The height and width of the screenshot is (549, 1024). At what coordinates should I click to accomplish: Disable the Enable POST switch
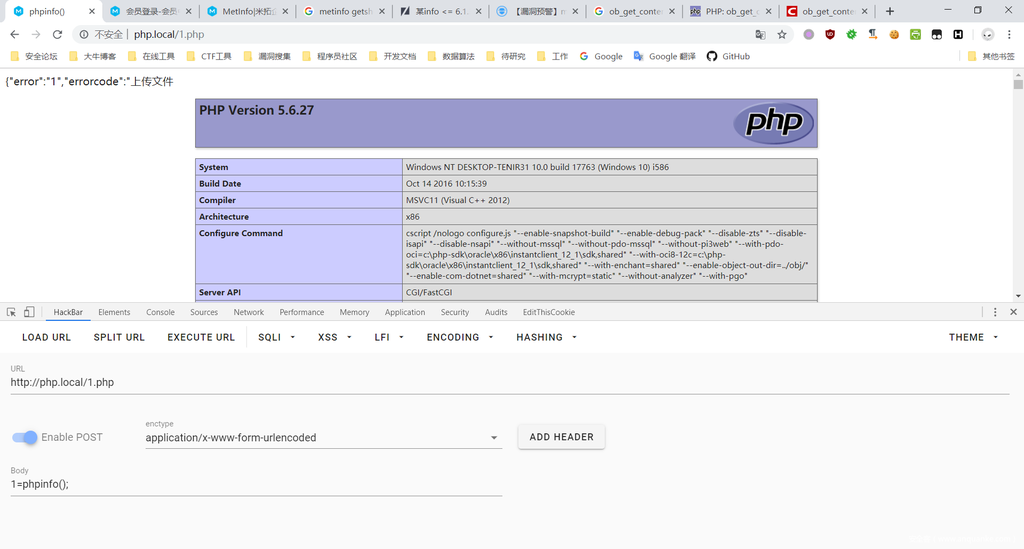pos(25,437)
